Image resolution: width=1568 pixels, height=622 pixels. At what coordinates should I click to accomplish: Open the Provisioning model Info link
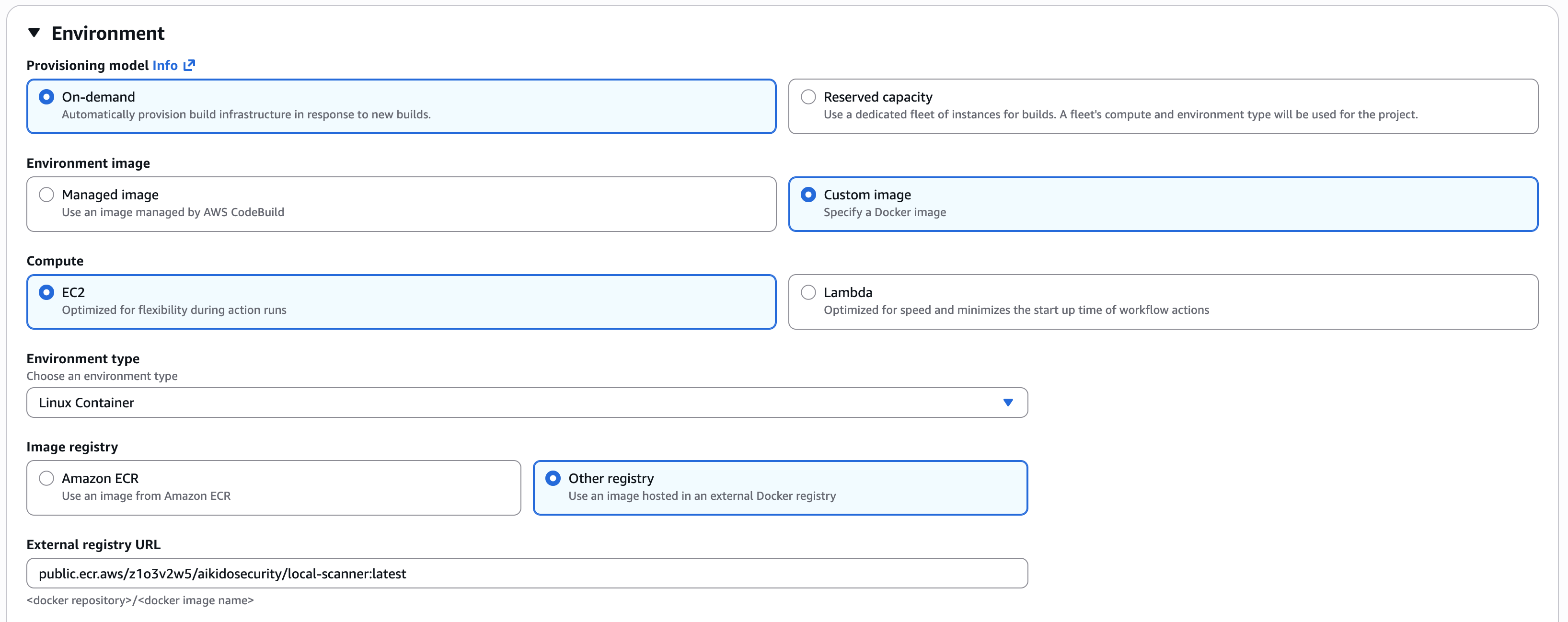[164, 65]
